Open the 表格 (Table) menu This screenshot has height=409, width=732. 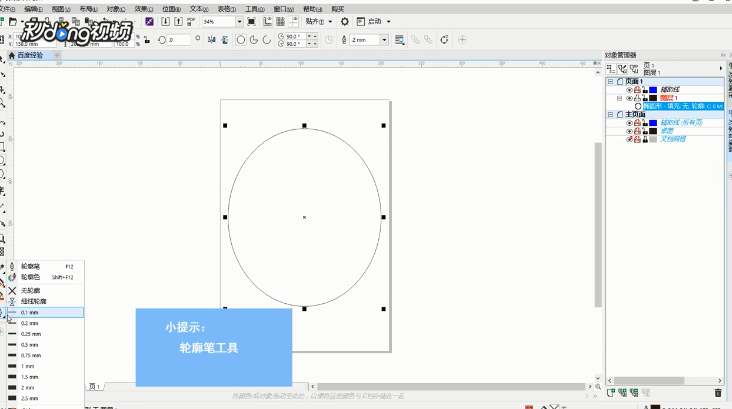(x=227, y=9)
